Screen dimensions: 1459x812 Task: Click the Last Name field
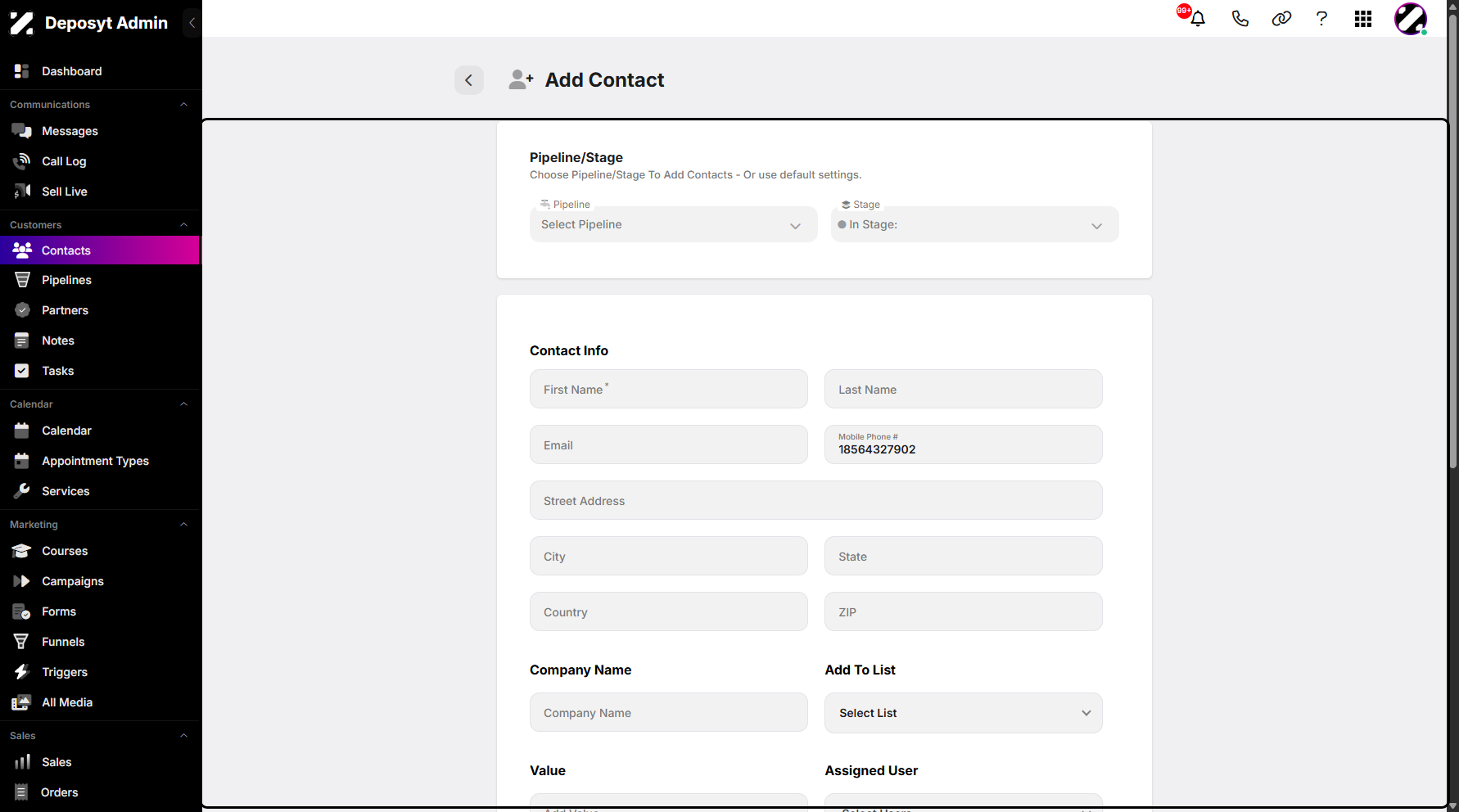tap(964, 389)
